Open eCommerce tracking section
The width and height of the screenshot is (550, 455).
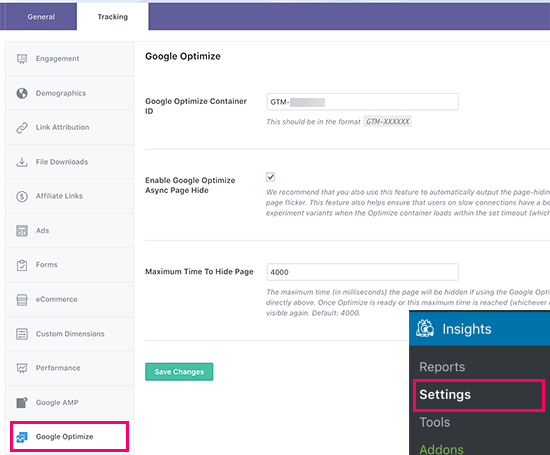(69, 299)
